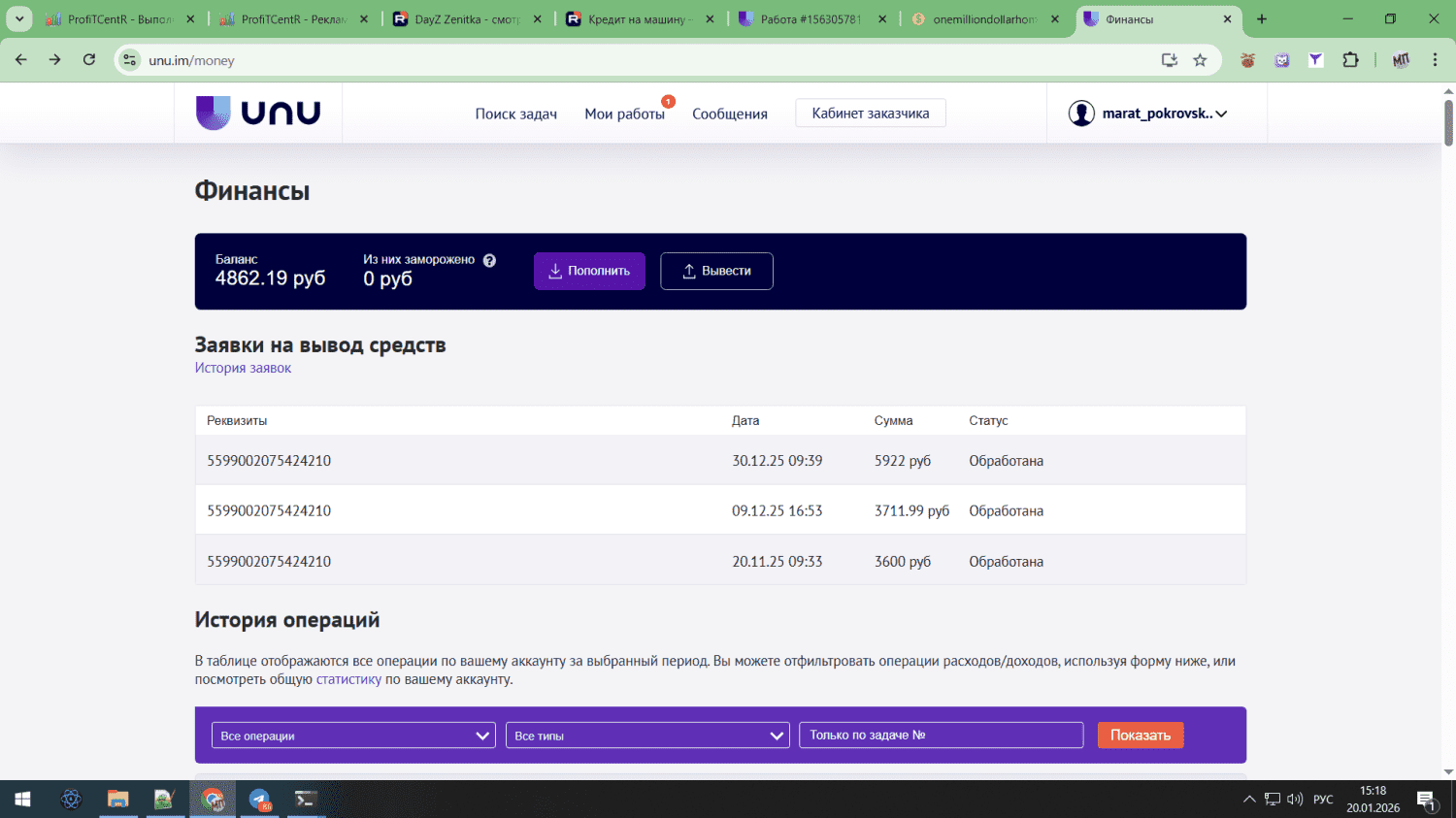Open 'Мои работы' menu item
Viewport: 1456px width, 818px height.
pyautogui.click(x=624, y=114)
